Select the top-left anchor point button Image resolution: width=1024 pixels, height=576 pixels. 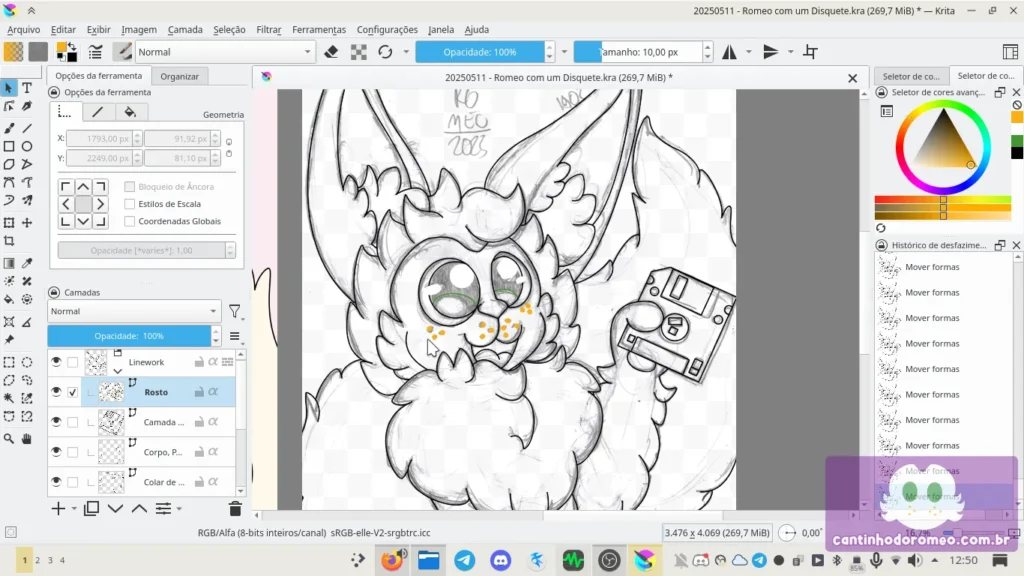coord(66,187)
